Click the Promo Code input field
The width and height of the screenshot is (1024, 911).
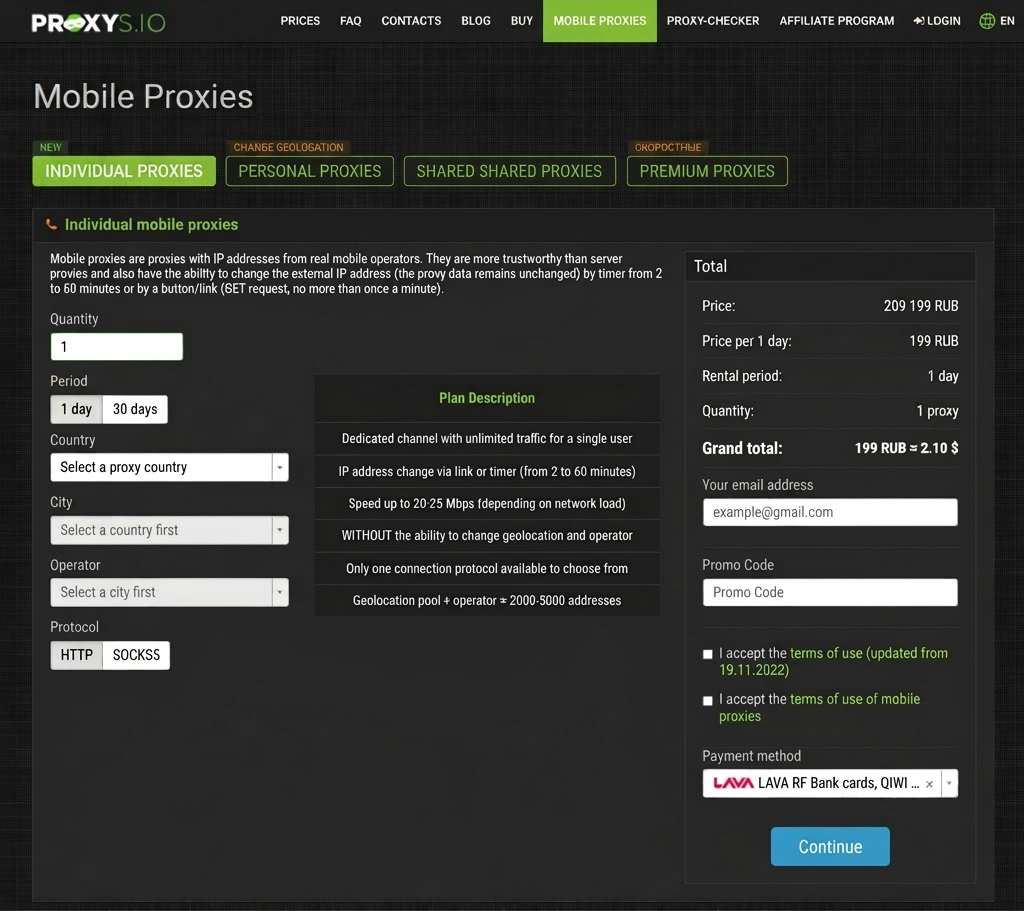[830, 592]
